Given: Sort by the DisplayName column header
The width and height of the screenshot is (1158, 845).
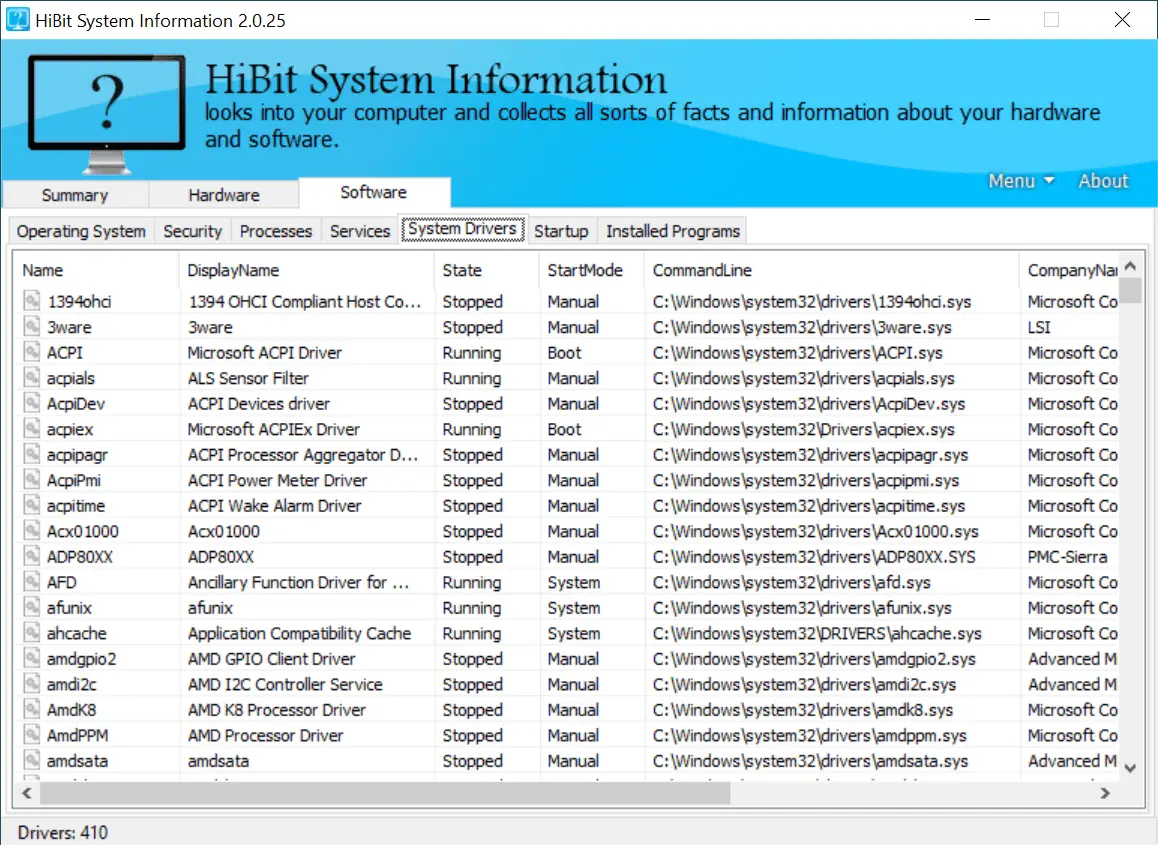Looking at the screenshot, I should (x=307, y=270).
